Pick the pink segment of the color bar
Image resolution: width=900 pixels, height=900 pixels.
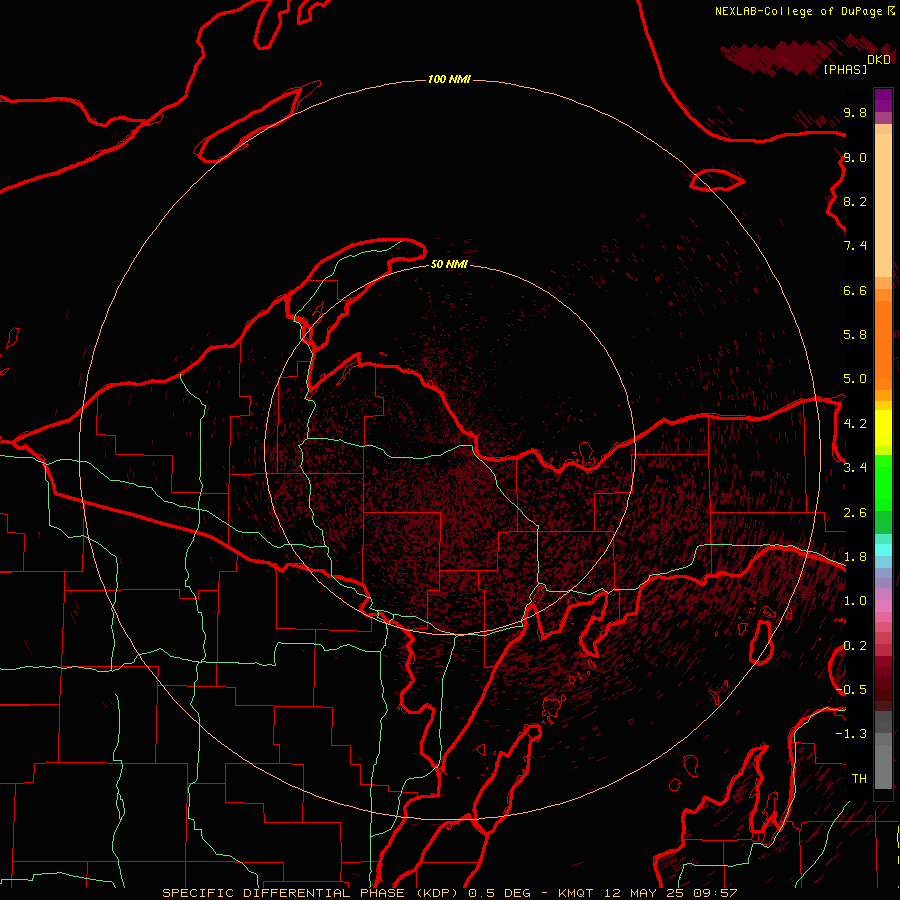883,606
